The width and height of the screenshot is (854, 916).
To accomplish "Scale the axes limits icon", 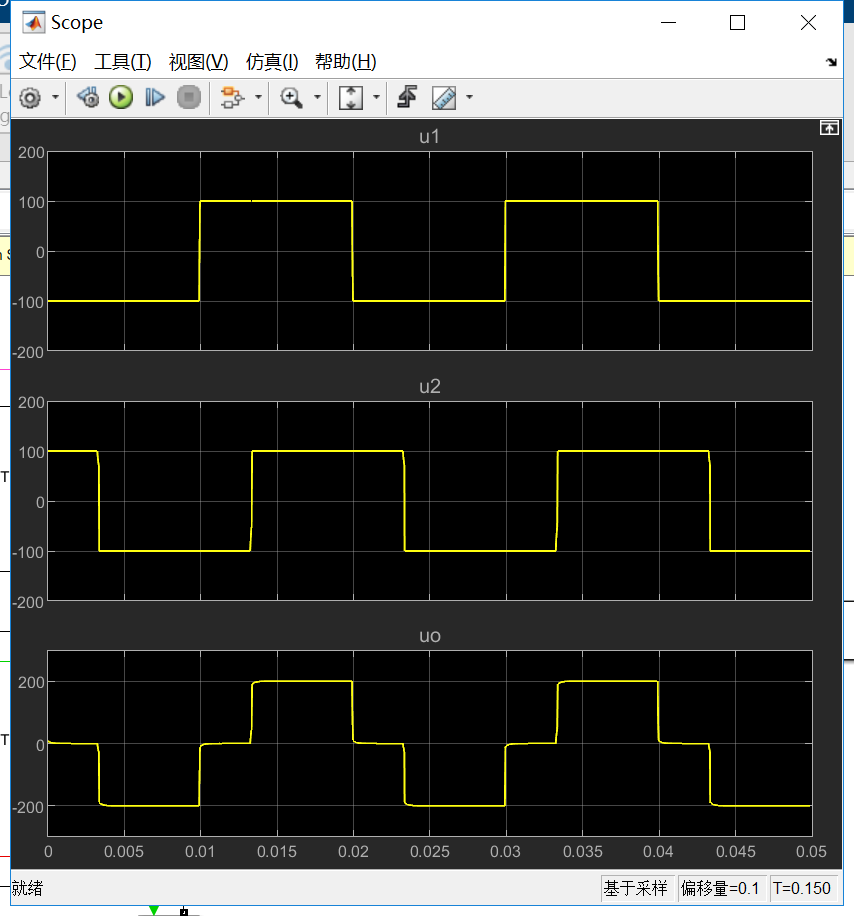I will 350,97.
